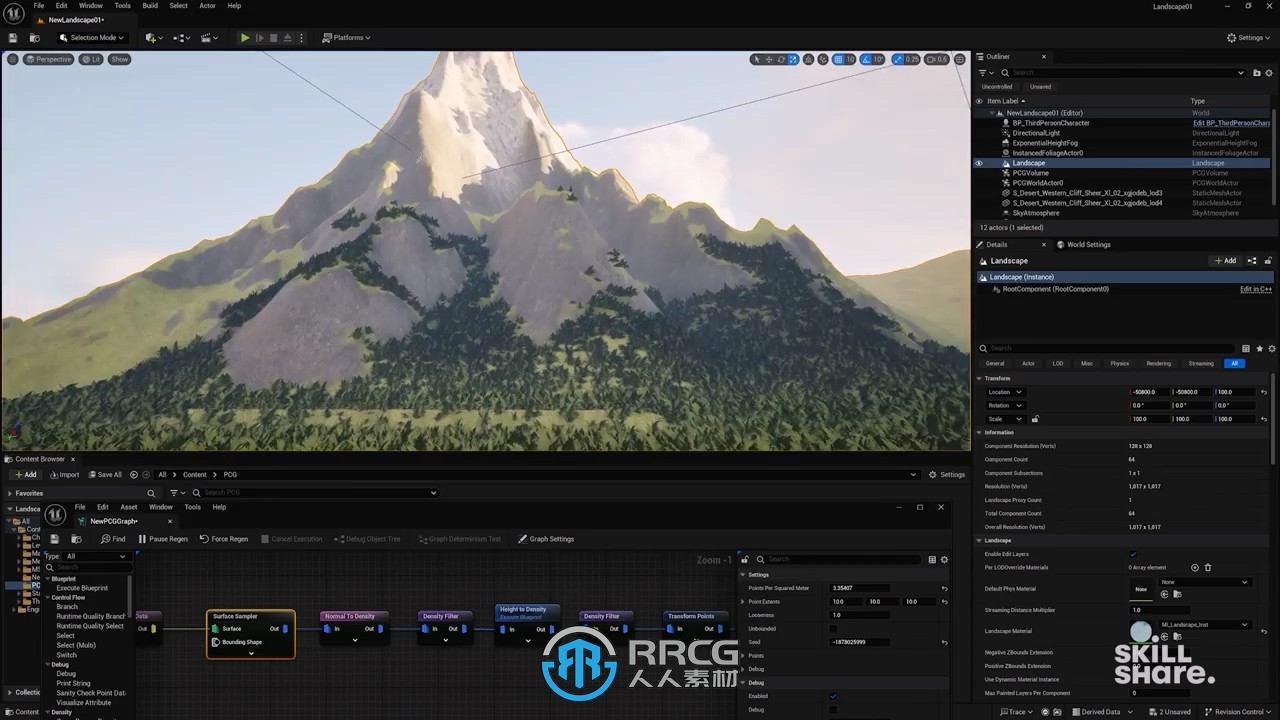The image size is (1280, 720).
Task: Expand the Point Extents property
Action: [x=743, y=602]
